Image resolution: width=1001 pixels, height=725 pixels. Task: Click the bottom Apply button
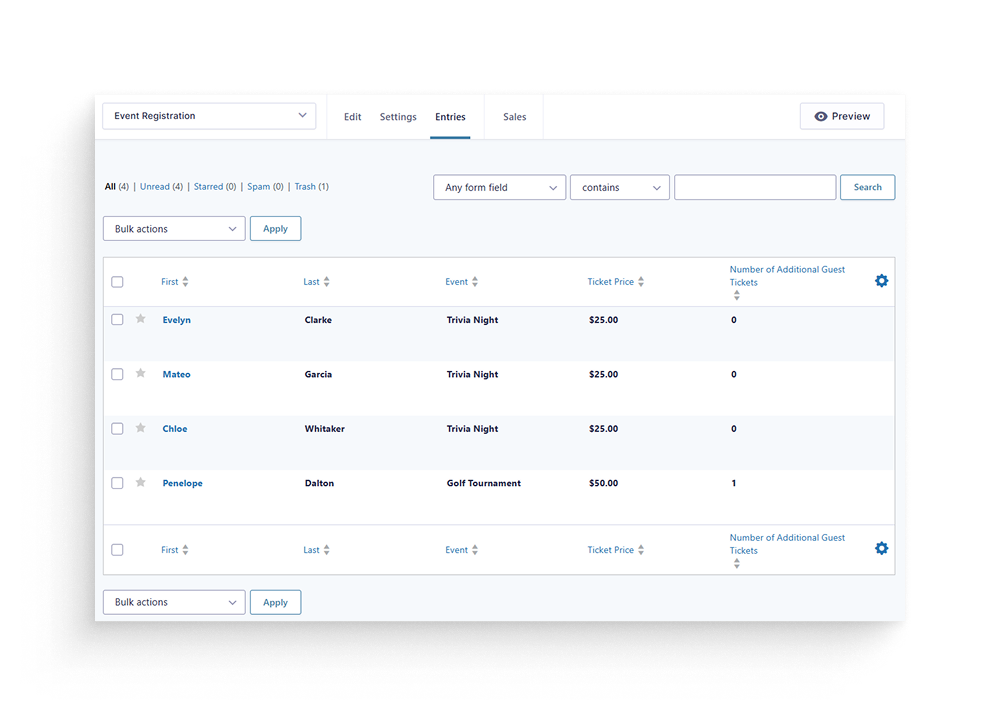click(x=275, y=602)
